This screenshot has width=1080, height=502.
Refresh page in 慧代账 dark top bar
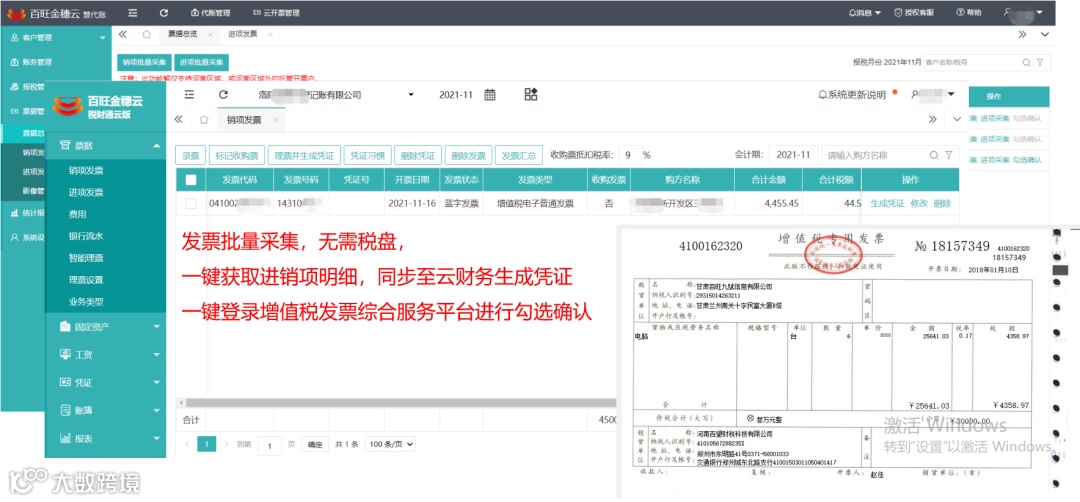click(163, 12)
